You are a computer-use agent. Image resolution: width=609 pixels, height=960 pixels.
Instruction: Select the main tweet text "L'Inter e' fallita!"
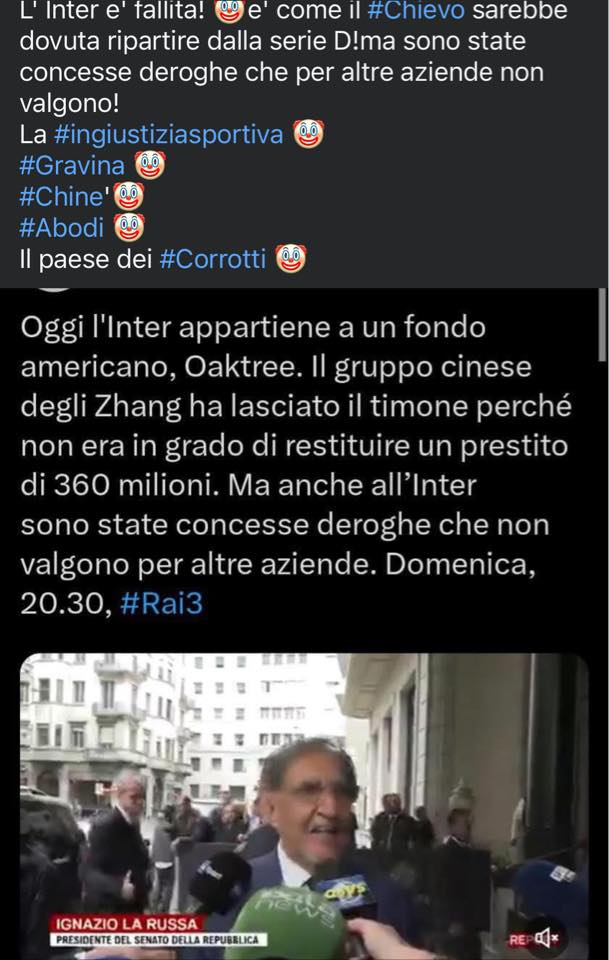[x=112, y=10]
